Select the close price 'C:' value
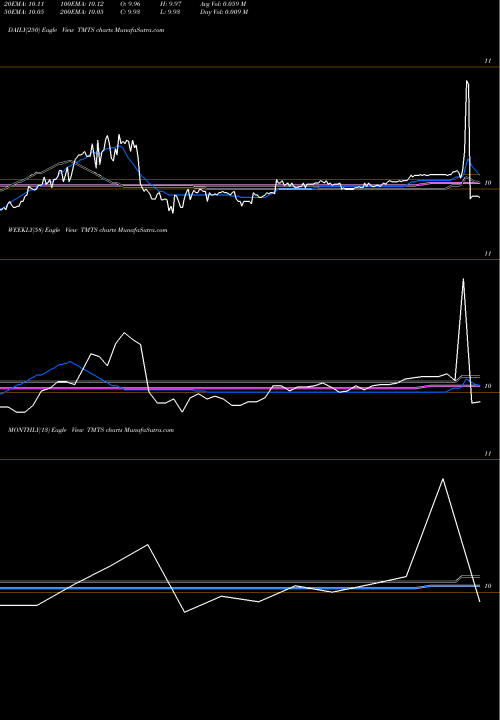This screenshot has width=500, height=720. [x=130, y=12]
